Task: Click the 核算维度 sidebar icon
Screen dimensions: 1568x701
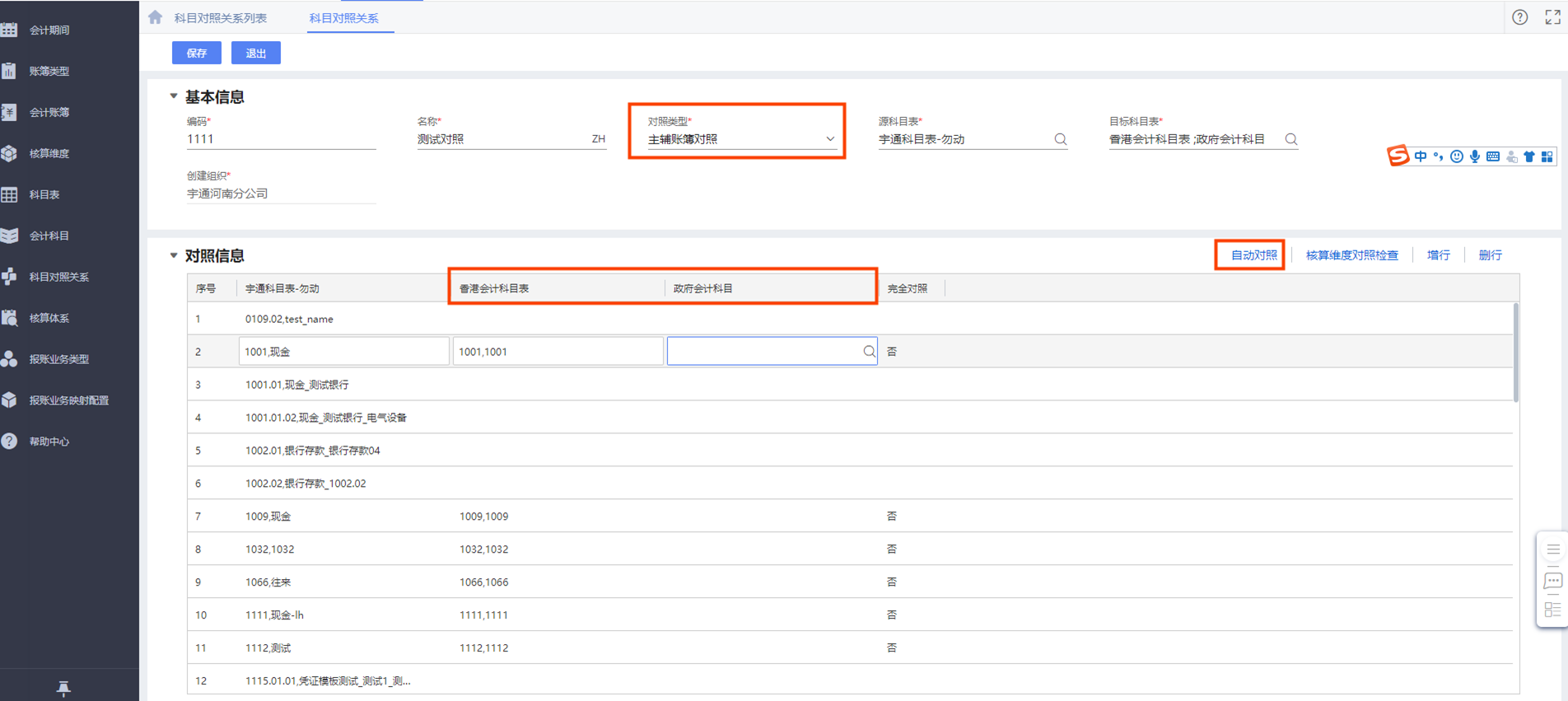Action: [9, 154]
